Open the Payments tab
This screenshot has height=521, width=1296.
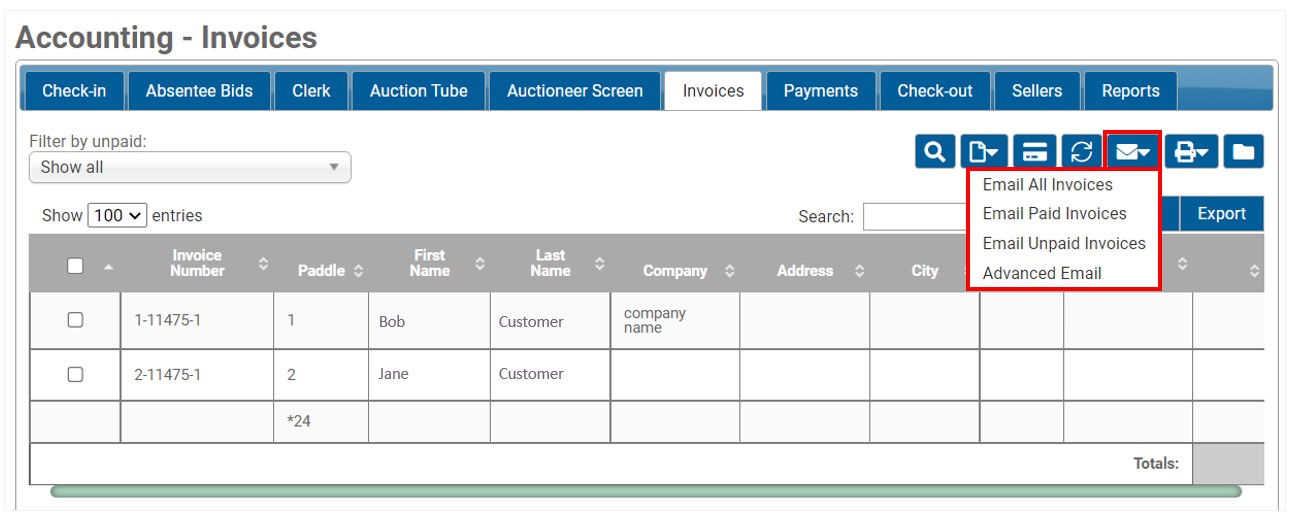point(821,91)
